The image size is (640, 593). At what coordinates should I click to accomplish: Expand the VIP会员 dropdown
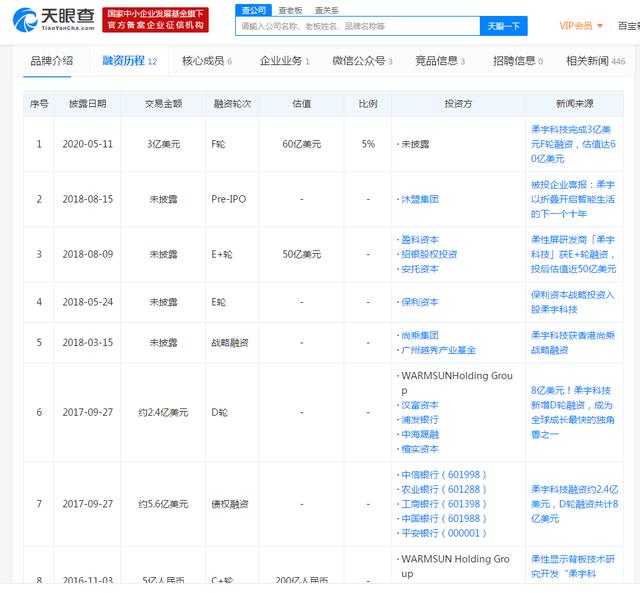(x=577, y=26)
